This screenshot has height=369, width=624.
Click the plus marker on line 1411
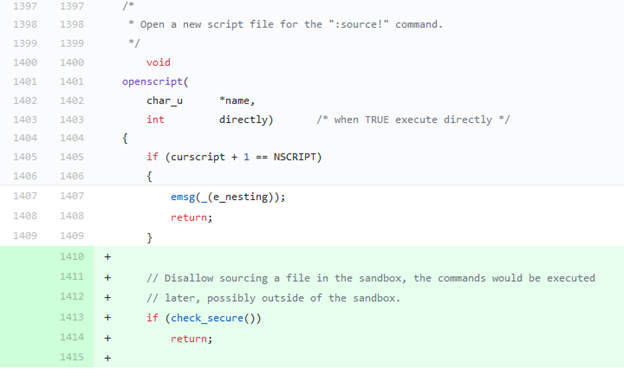107,277
